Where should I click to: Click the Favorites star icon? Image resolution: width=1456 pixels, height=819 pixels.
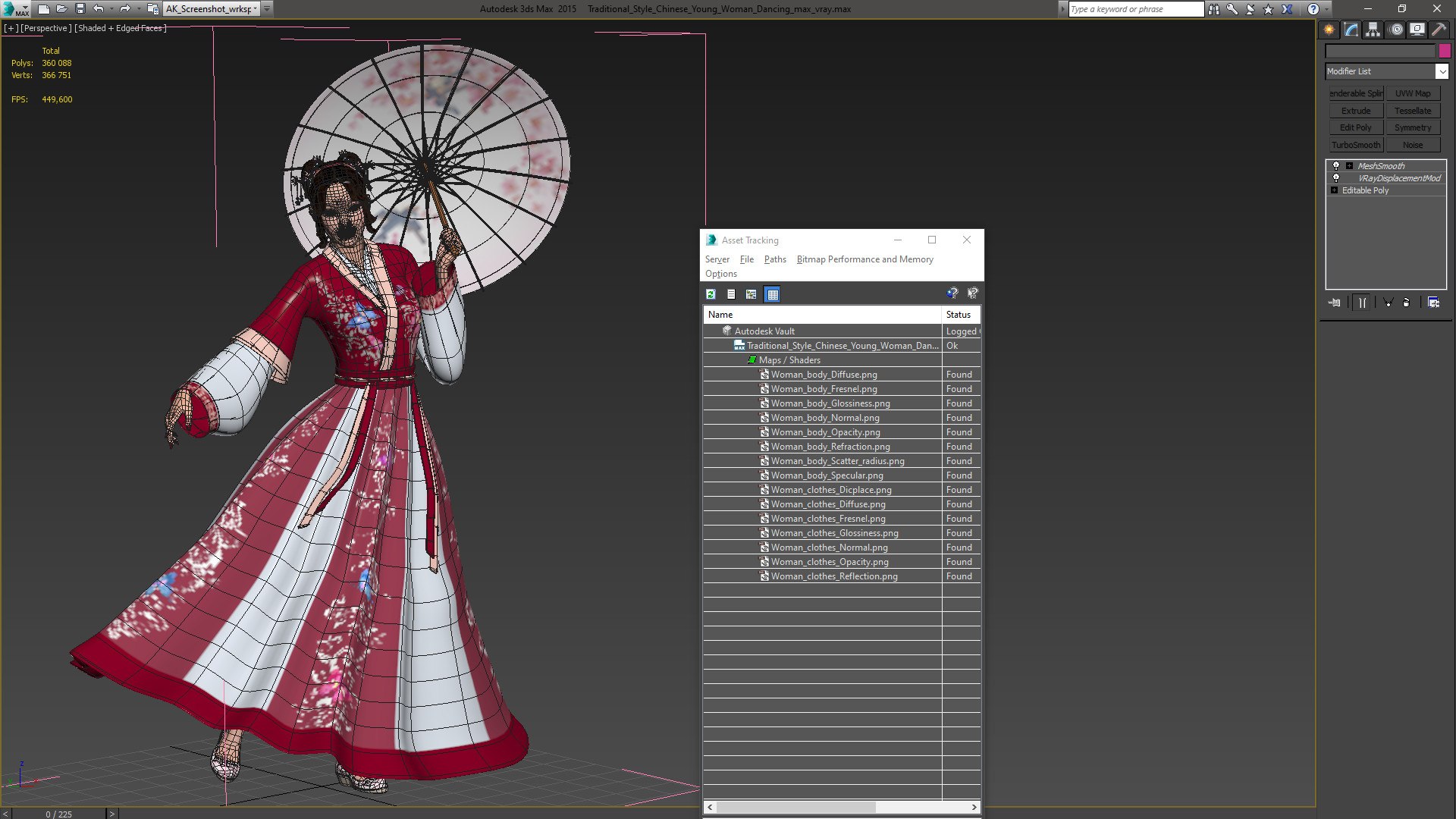1269,9
